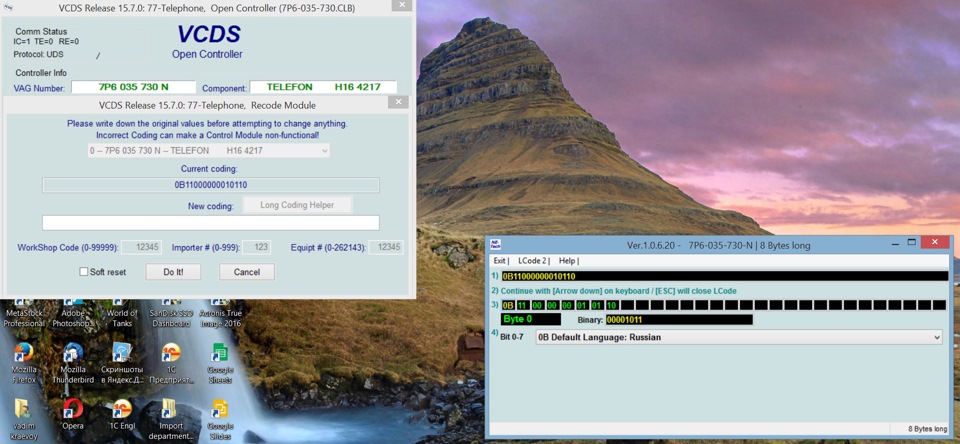Open the Import department folder icon

(171, 420)
